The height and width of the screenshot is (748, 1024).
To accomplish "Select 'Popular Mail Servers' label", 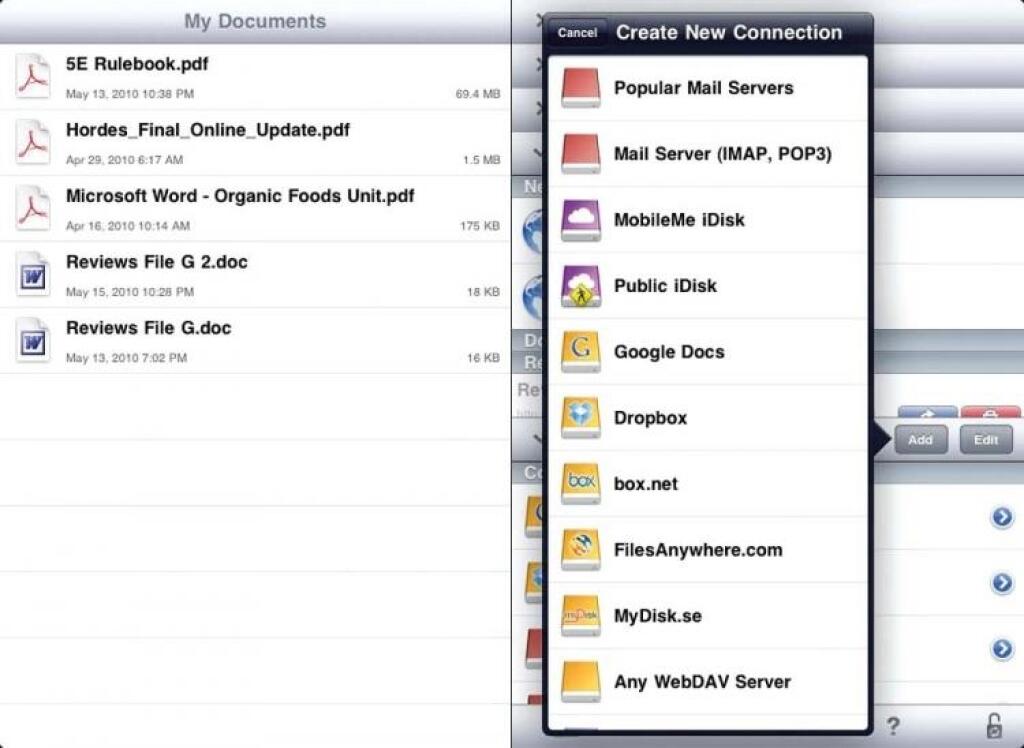I will [x=703, y=88].
